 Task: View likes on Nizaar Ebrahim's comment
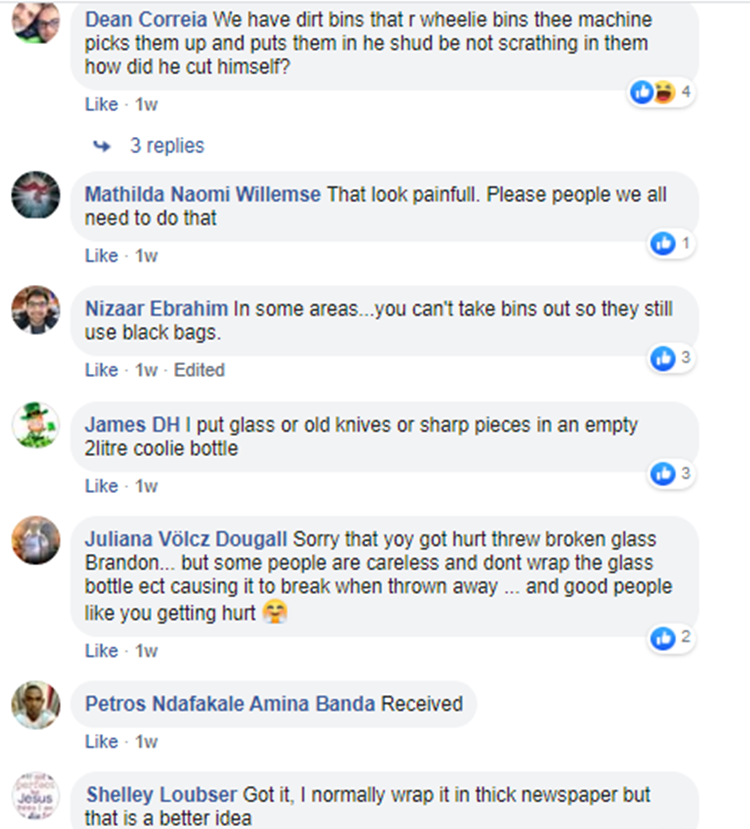[671, 358]
